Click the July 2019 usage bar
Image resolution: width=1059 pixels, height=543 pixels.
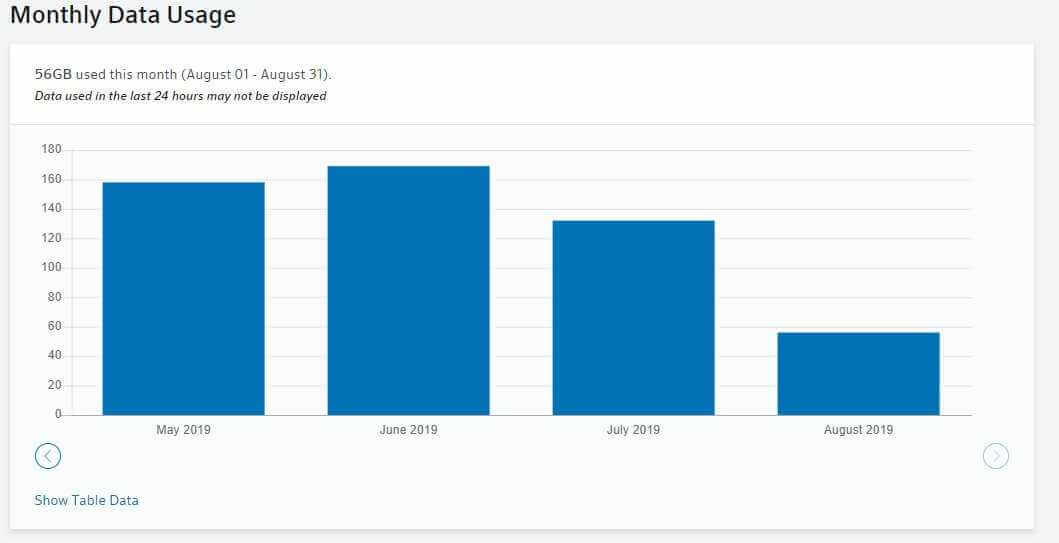click(x=633, y=317)
